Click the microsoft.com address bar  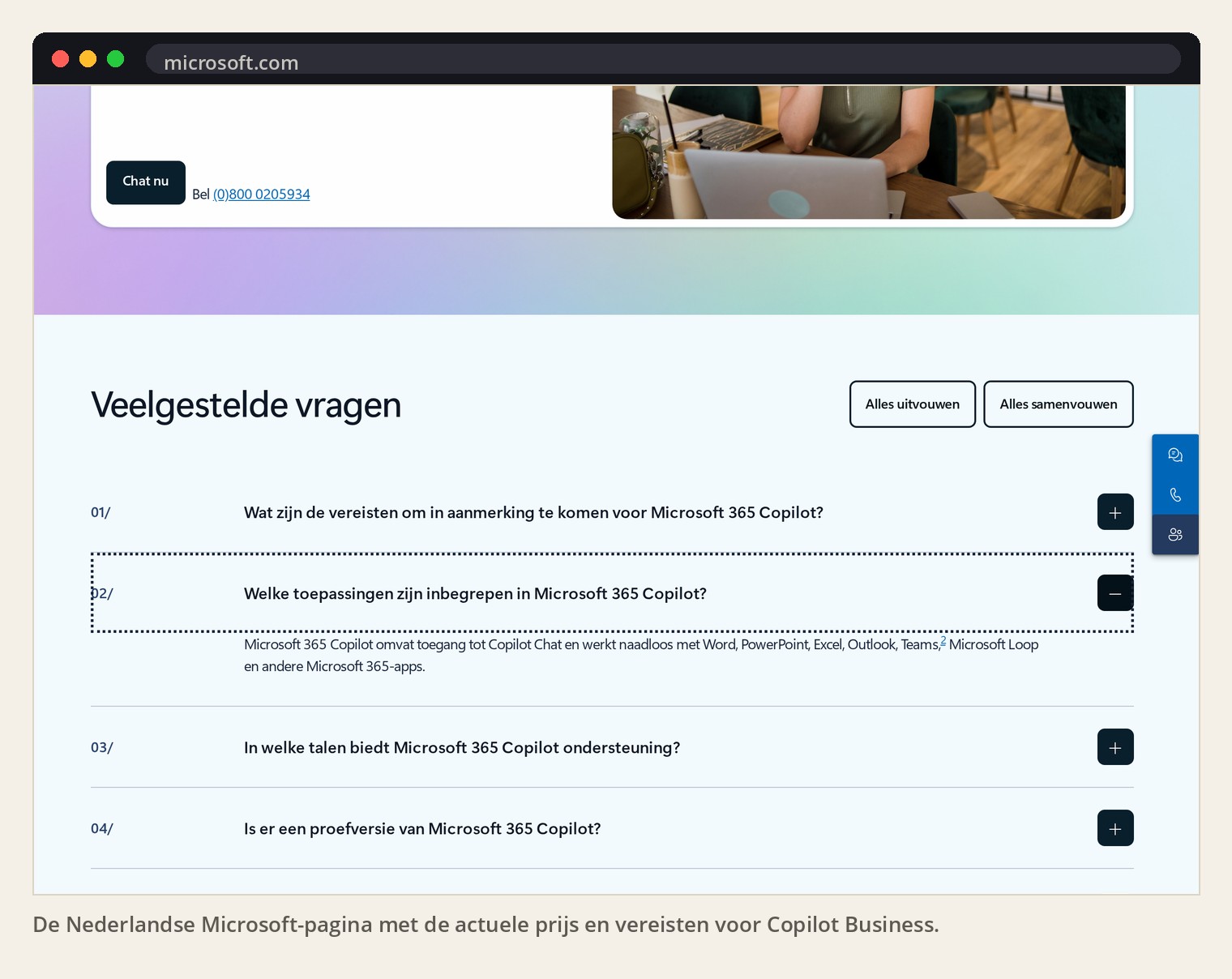[663, 59]
